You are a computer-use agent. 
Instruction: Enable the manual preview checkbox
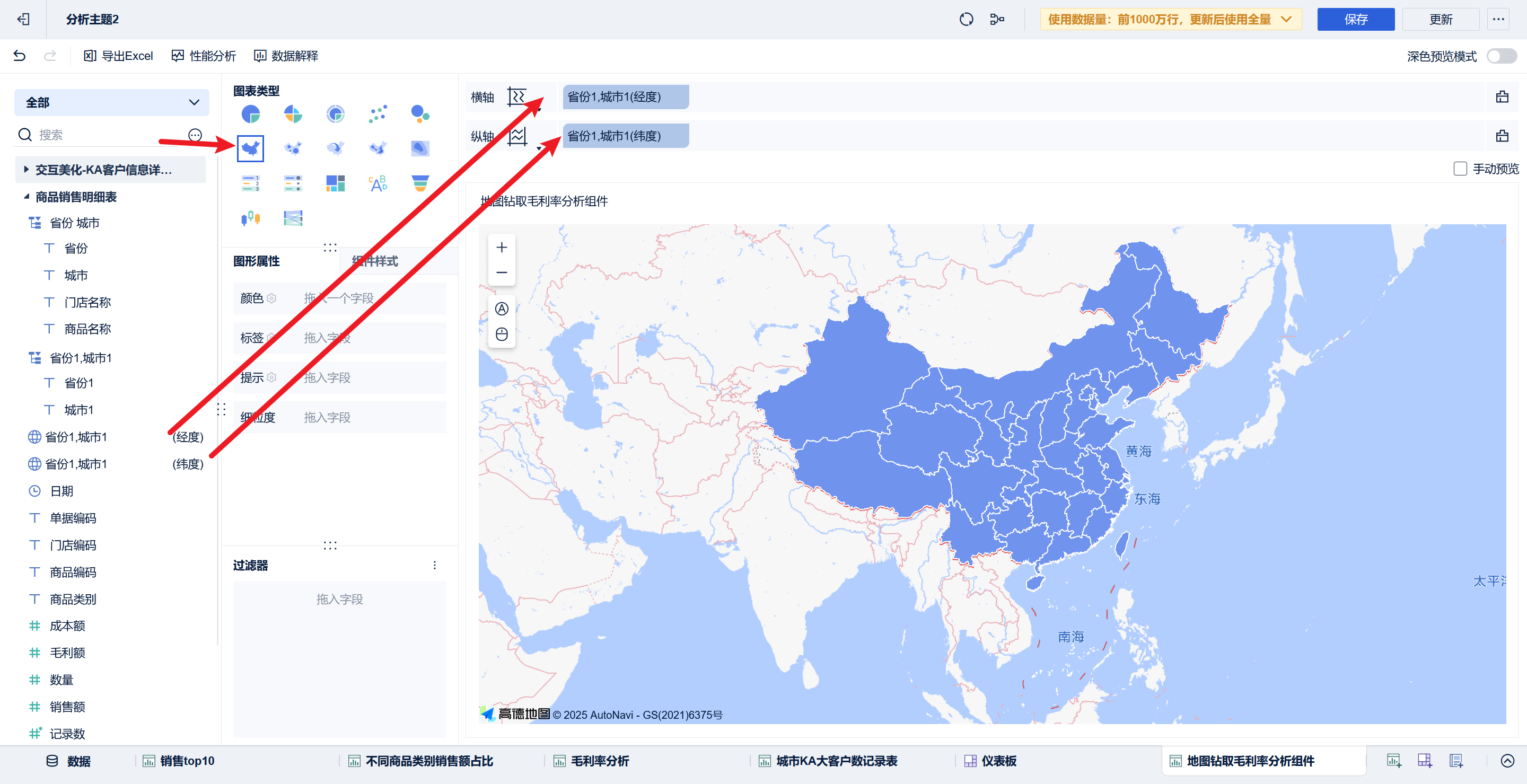click(x=1460, y=169)
